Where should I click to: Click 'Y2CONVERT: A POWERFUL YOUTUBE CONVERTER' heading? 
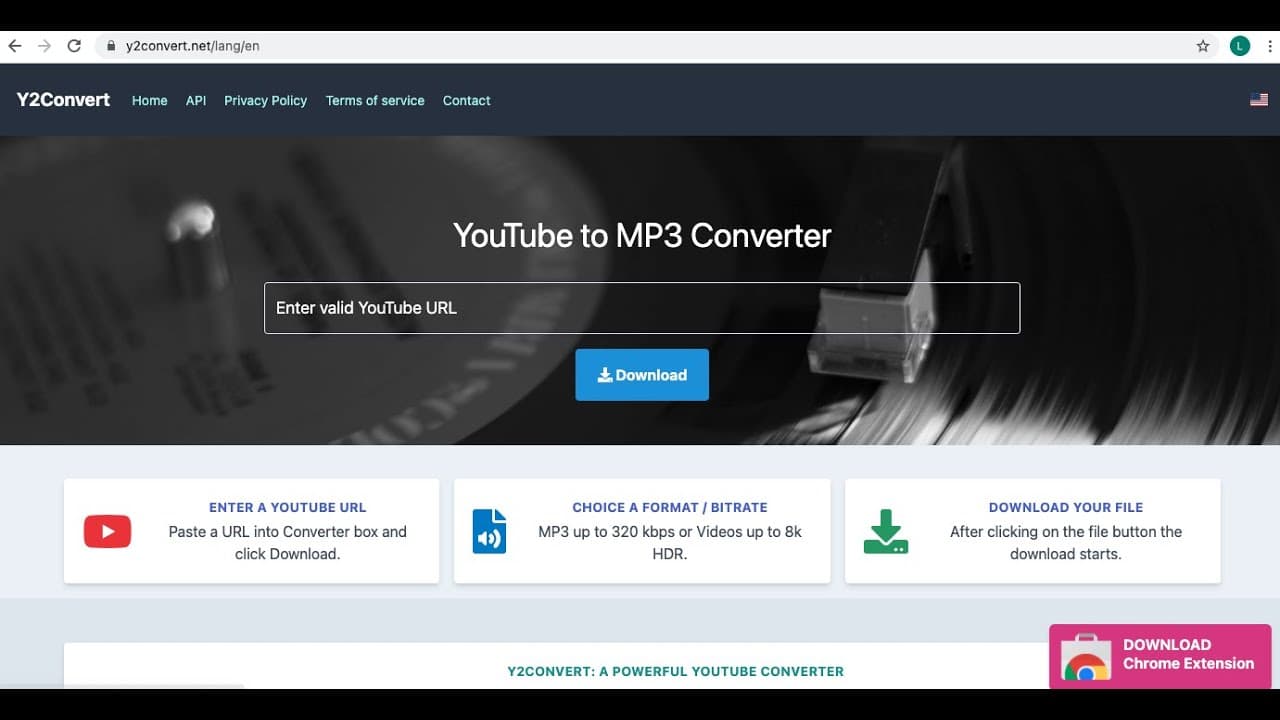(x=675, y=671)
